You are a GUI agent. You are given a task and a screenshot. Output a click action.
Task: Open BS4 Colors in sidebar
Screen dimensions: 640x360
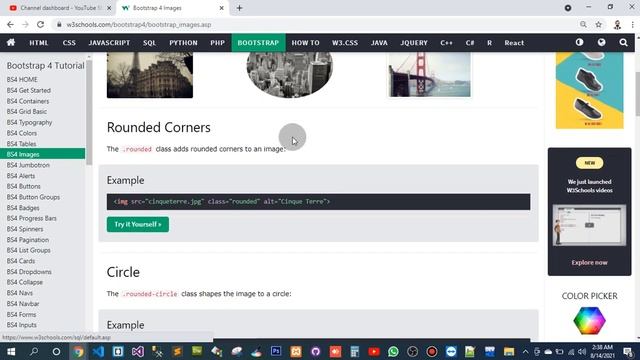[x=22, y=133]
